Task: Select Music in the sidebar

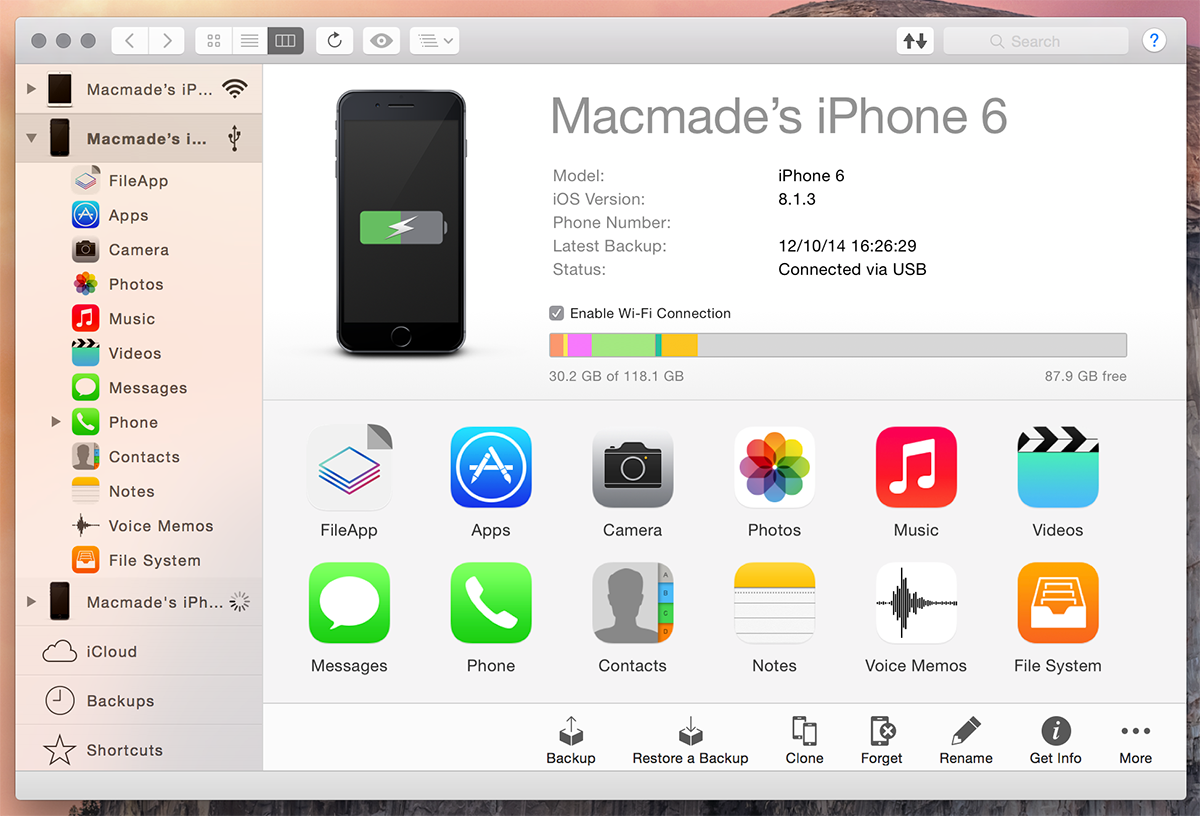Action: pos(139,319)
